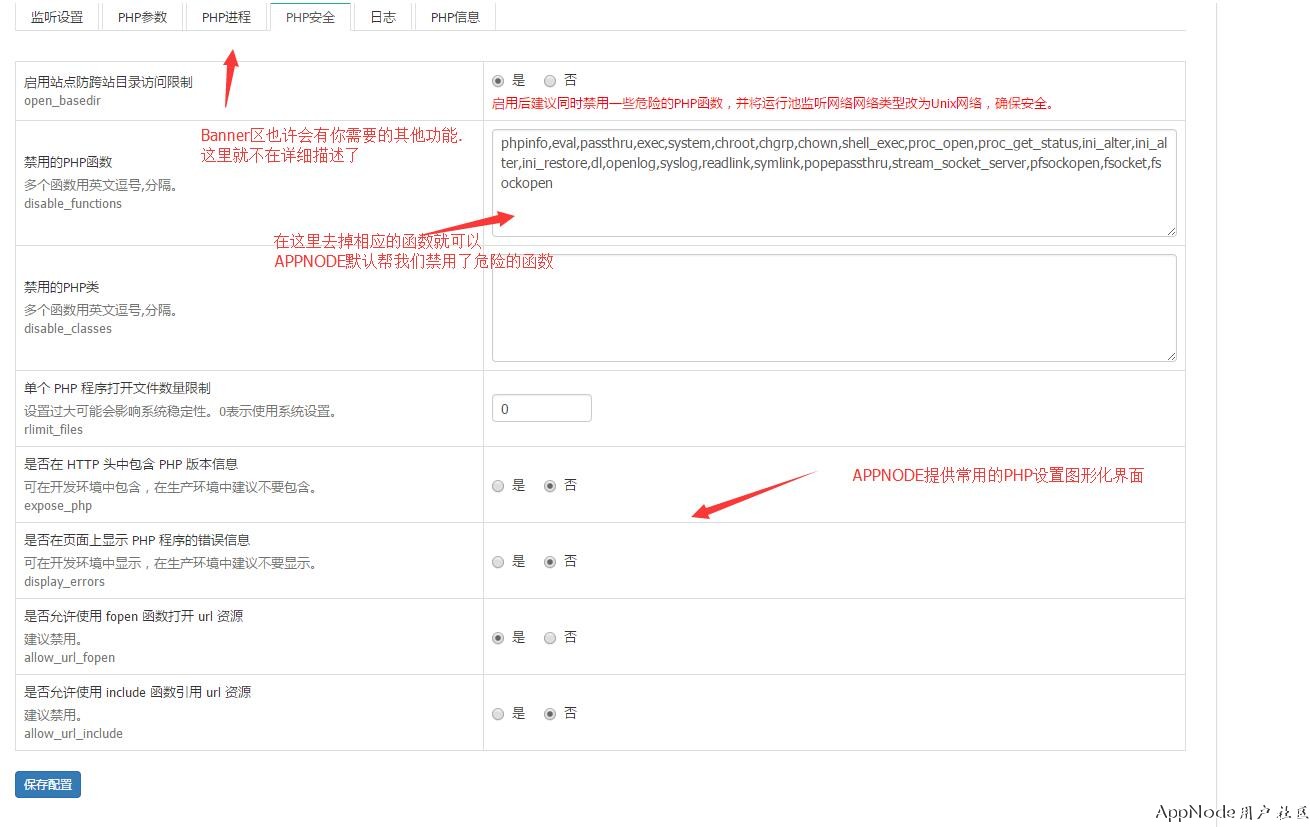
Task: Go to the 日志 tab
Action: pyautogui.click(x=383, y=17)
